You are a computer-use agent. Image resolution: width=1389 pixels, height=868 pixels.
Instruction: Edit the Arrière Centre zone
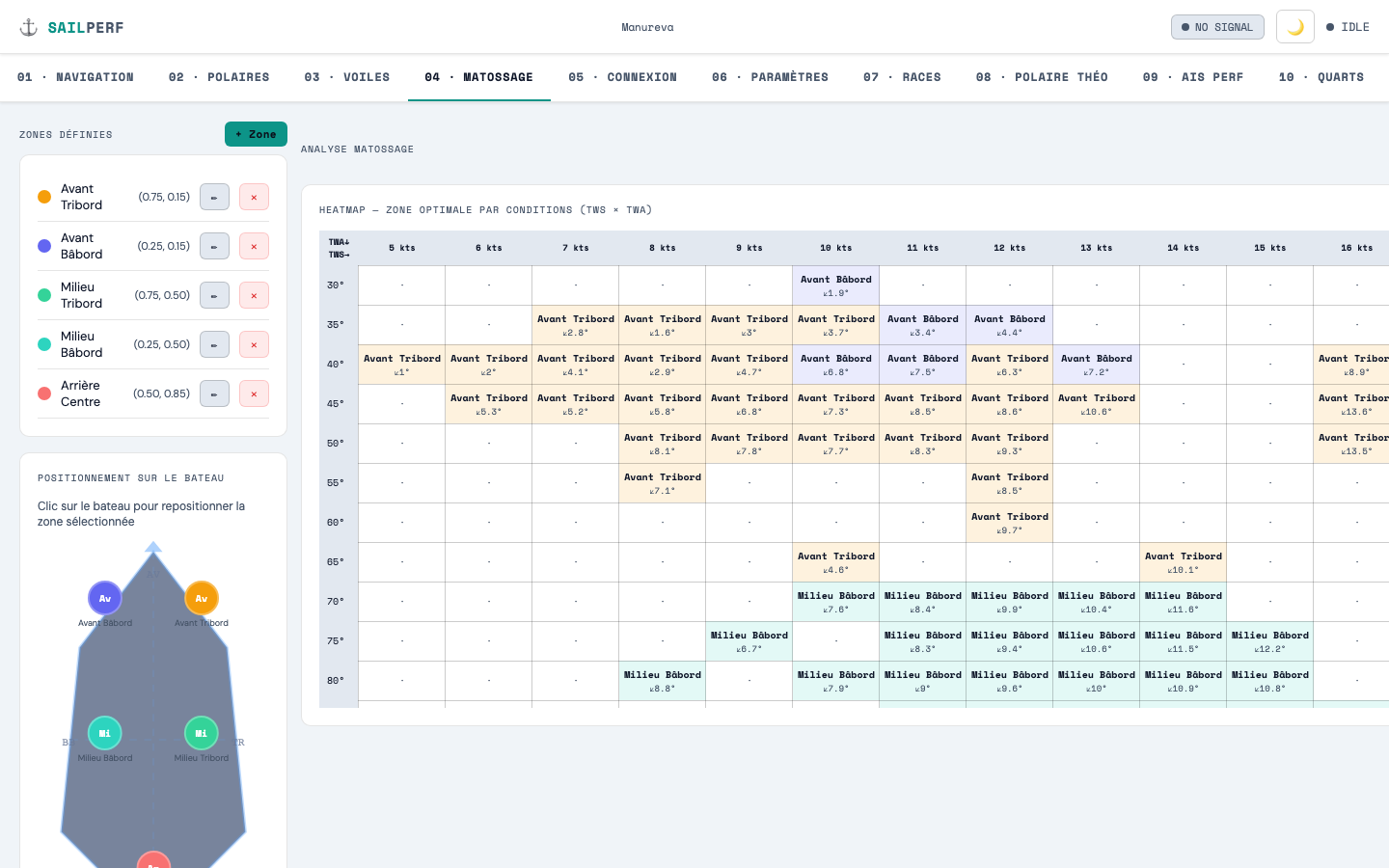(214, 393)
